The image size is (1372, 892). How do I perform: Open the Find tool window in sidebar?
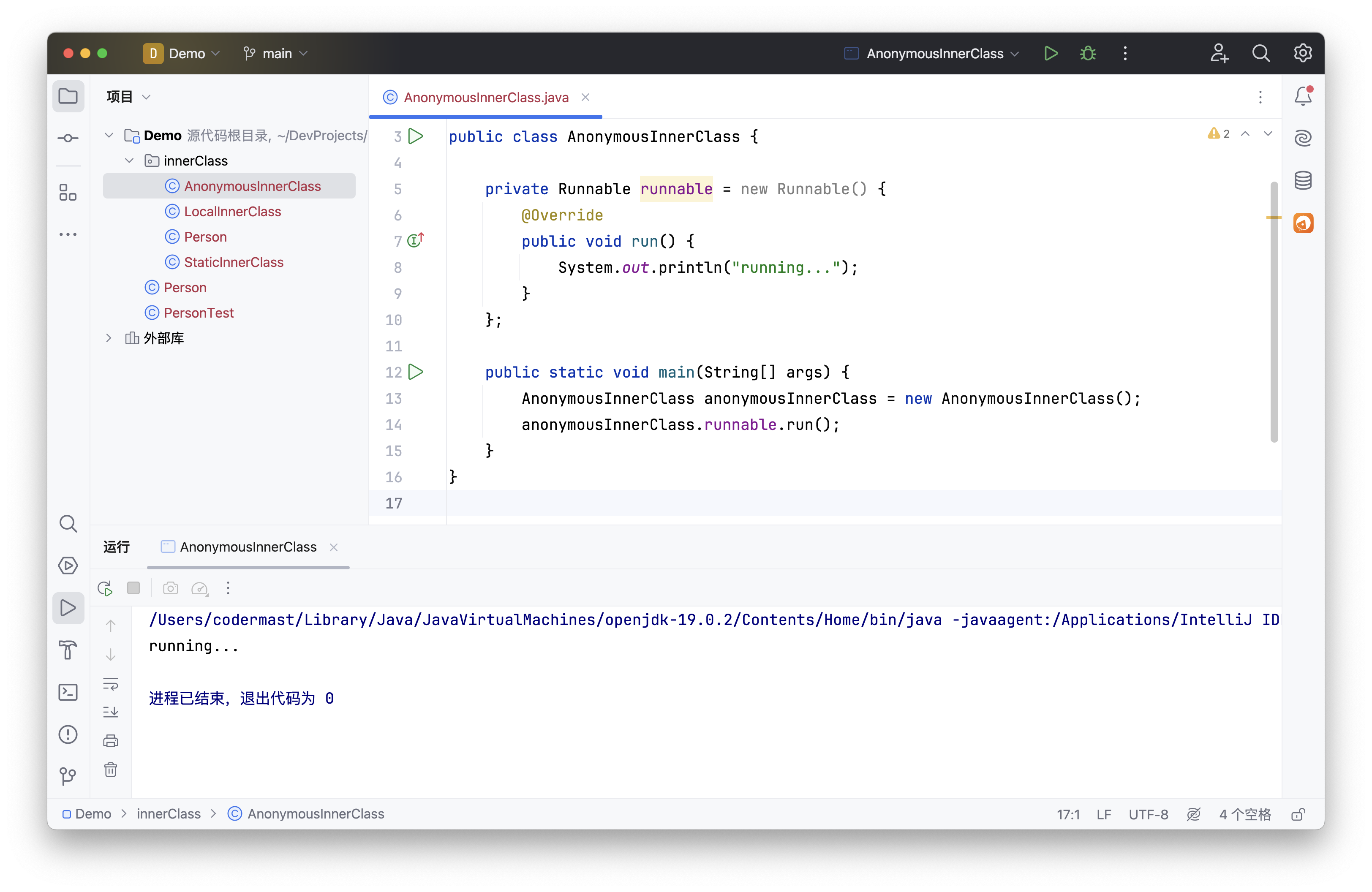[x=68, y=524]
